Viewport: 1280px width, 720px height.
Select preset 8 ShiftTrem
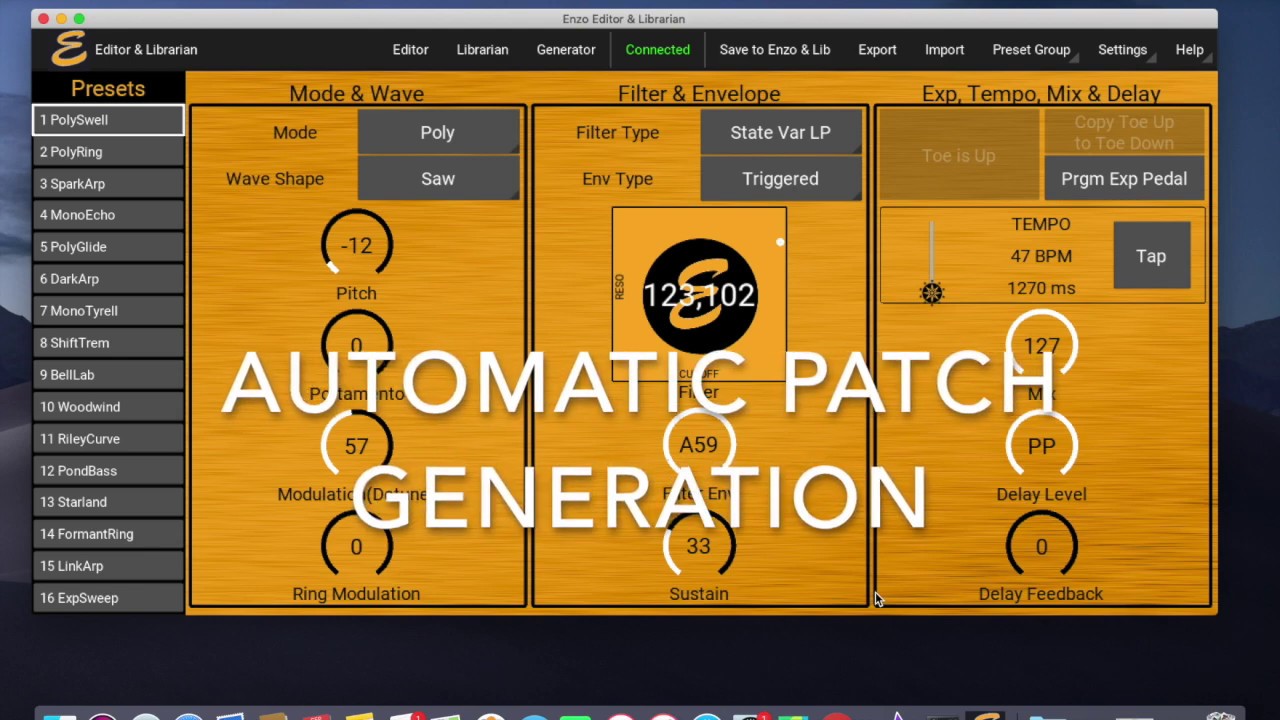click(108, 343)
